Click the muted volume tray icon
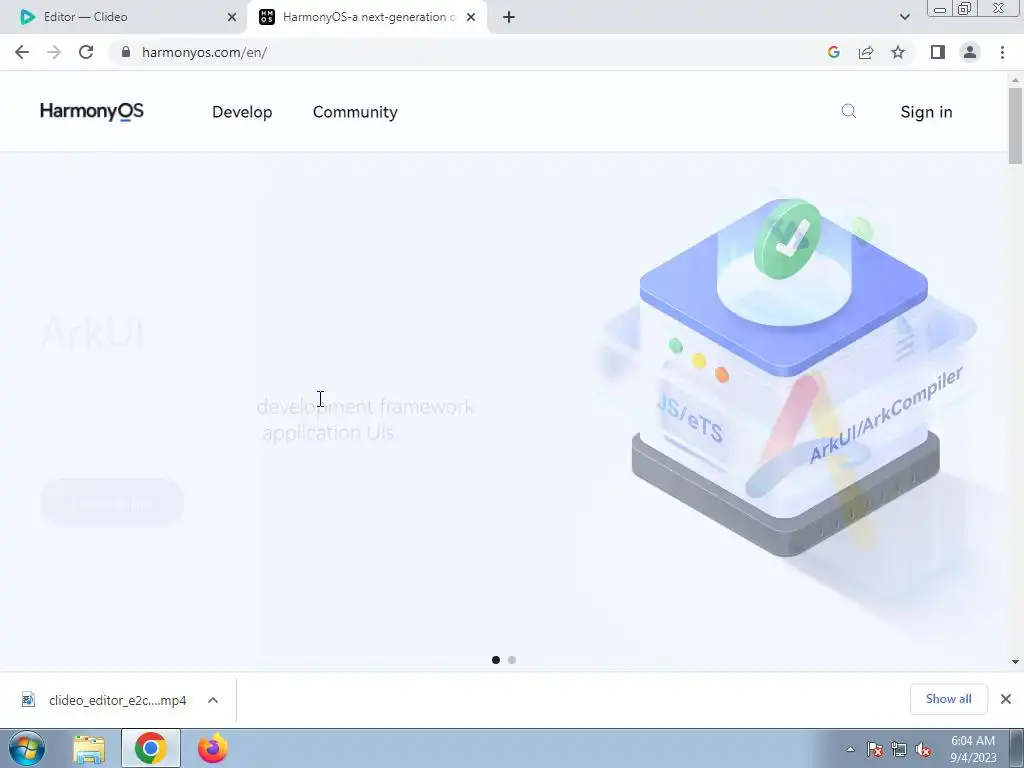Image resolution: width=1024 pixels, height=768 pixels. point(923,749)
